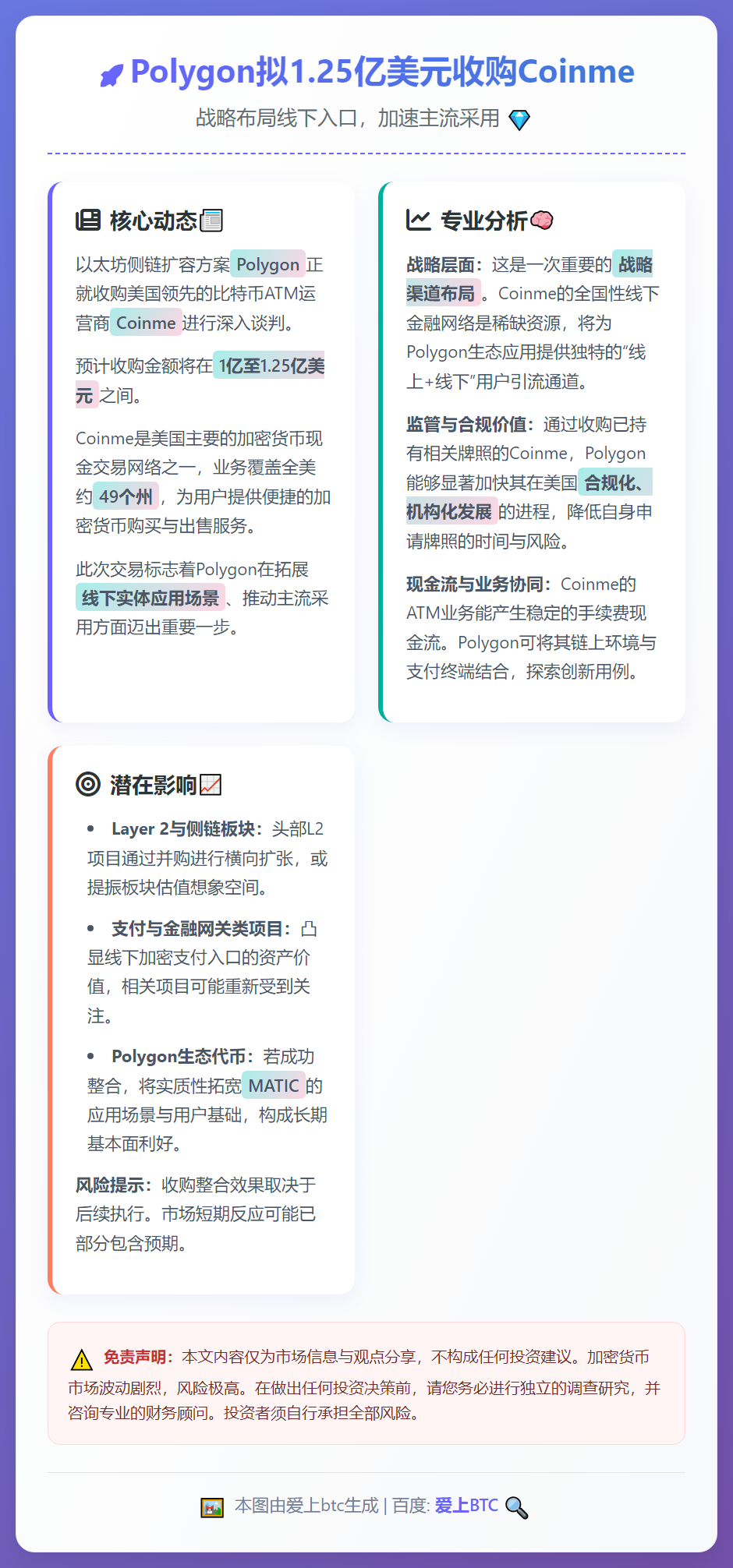Image resolution: width=733 pixels, height=1568 pixels.
Task: Open the 爱上BTC link in footer
Action: click(466, 1506)
